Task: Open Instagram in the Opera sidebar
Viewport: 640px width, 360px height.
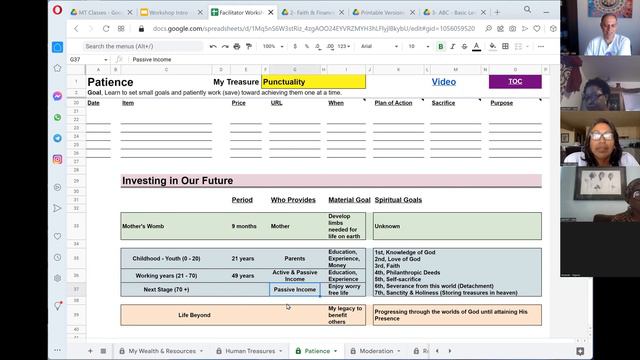Action: point(58,159)
